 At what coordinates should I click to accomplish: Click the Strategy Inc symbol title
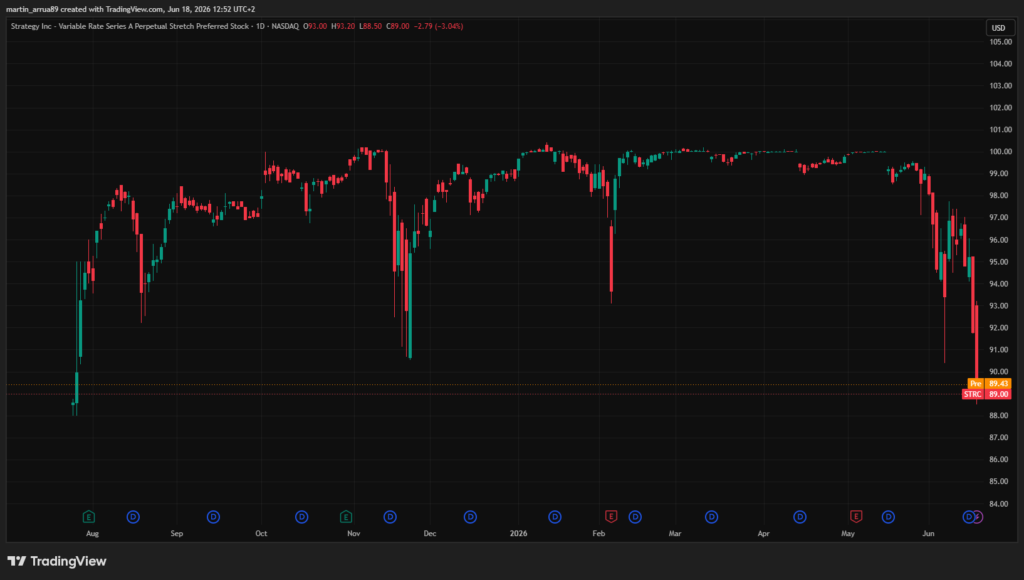(130, 26)
